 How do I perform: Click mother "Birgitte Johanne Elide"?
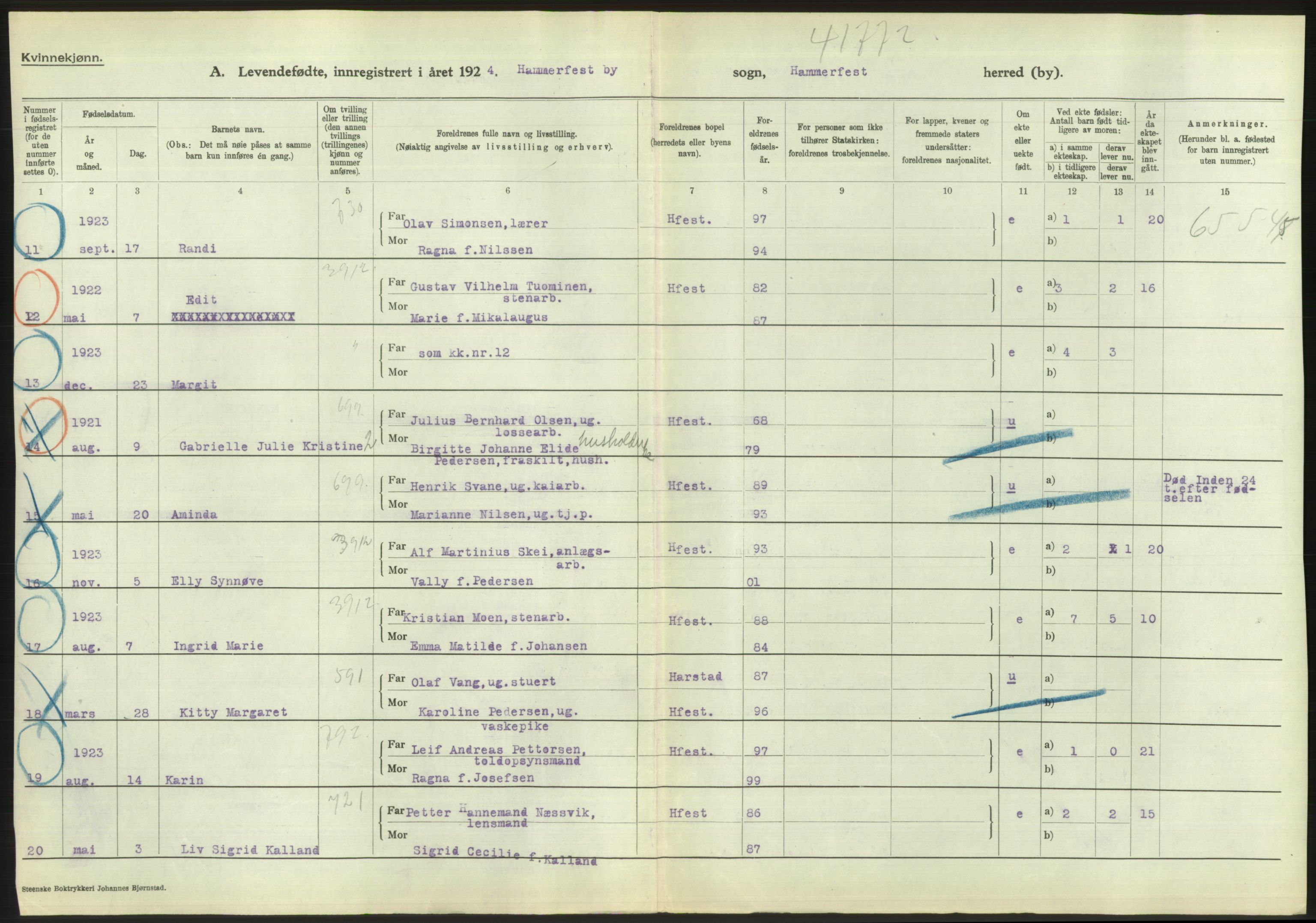[494, 450]
